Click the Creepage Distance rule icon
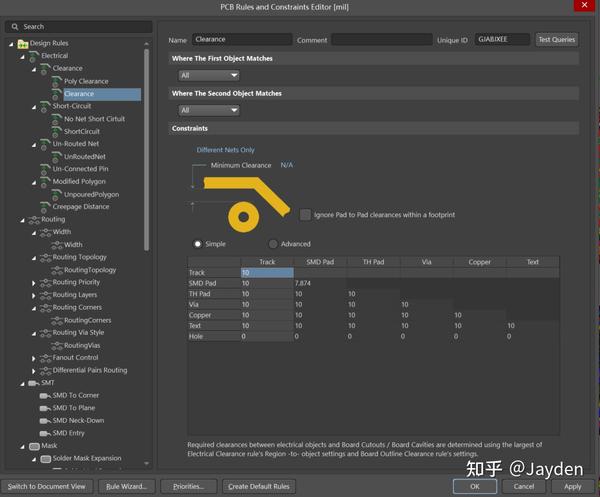The image size is (600, 497). (45, 207)
